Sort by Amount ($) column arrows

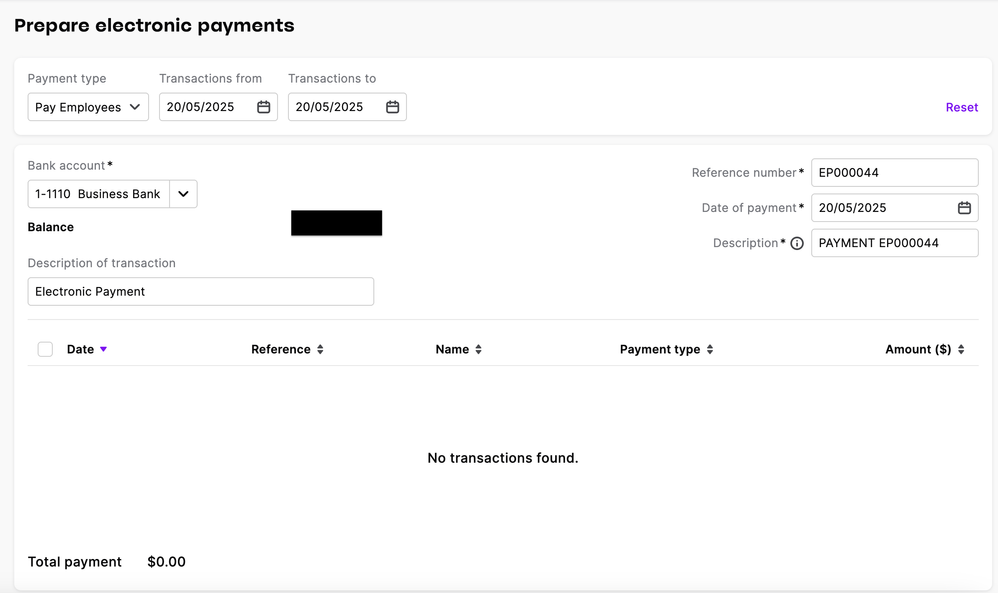(x=961, y=350)
